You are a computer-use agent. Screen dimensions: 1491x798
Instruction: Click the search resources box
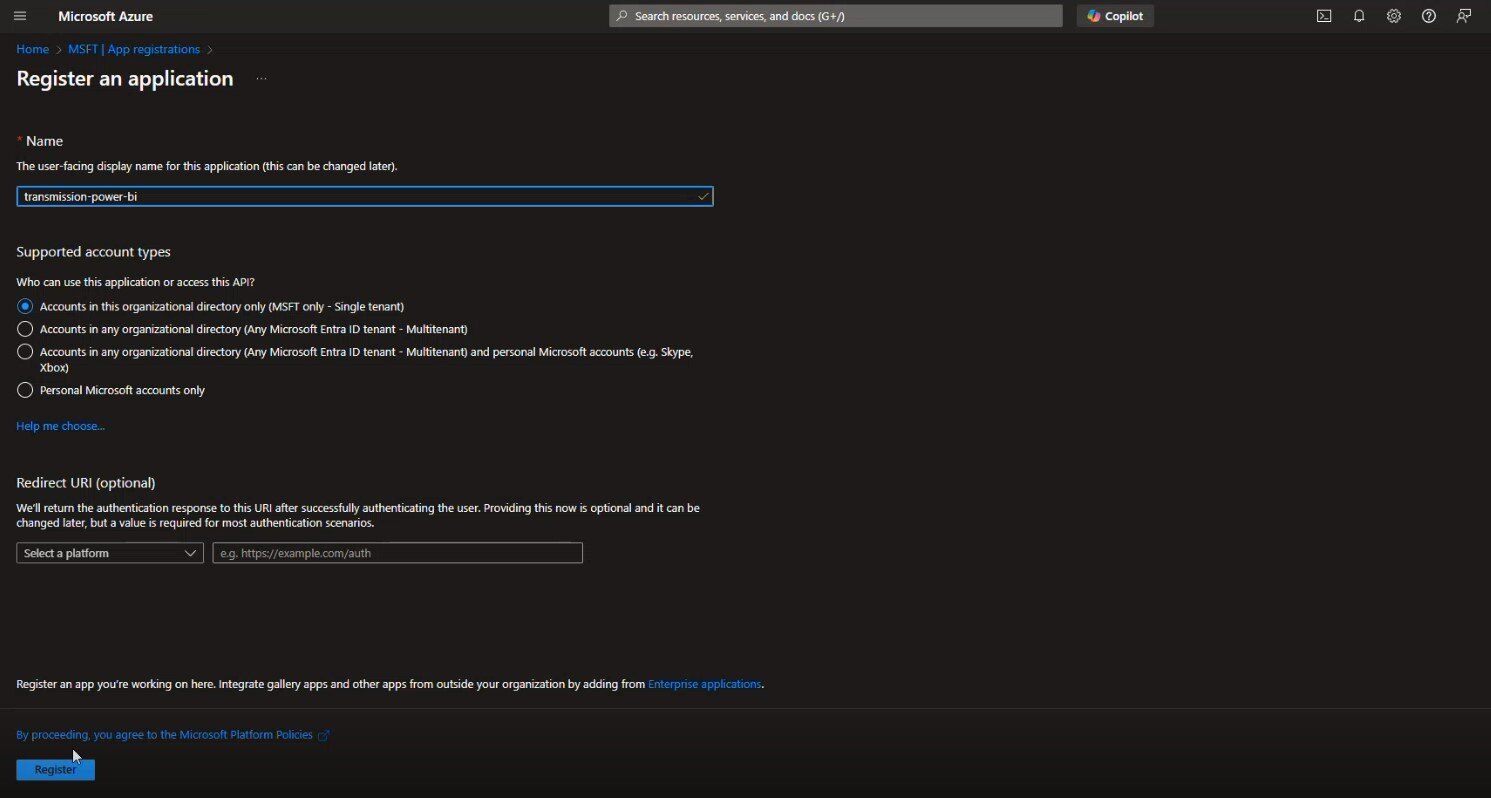(x=836, y=16)
